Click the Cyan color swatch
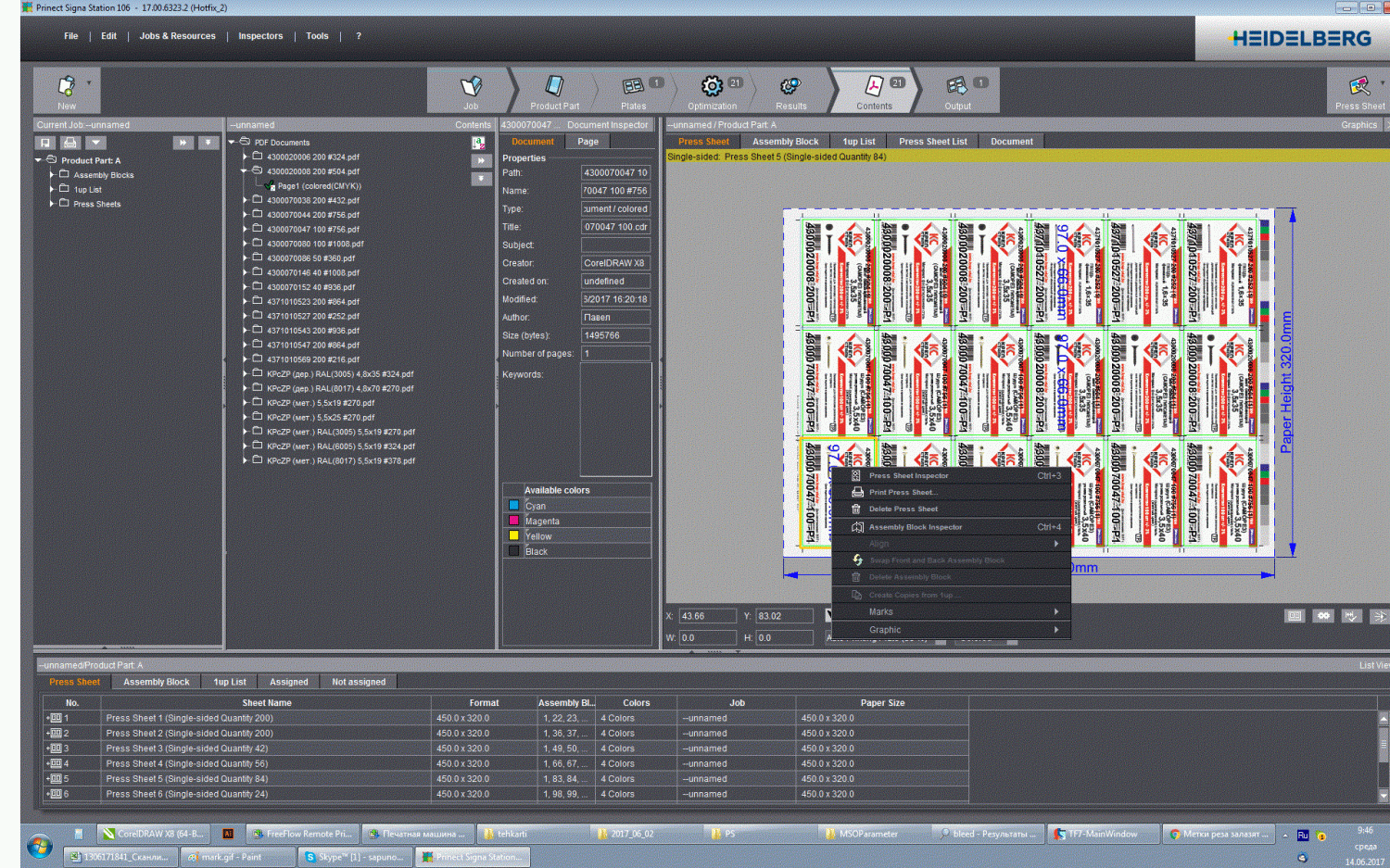The image size is (1390, 868). click(513, 506)
